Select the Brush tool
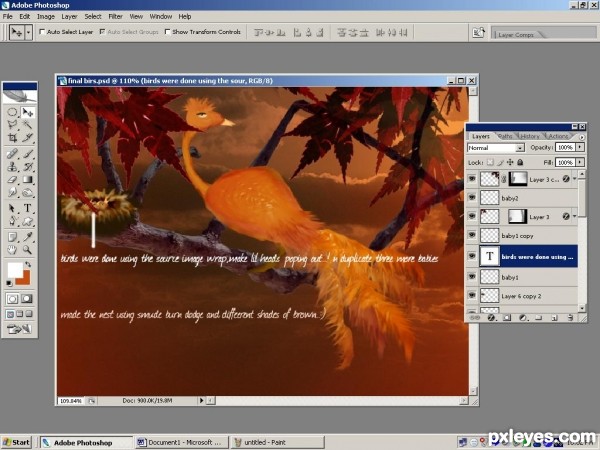 [x=28, y=154]
